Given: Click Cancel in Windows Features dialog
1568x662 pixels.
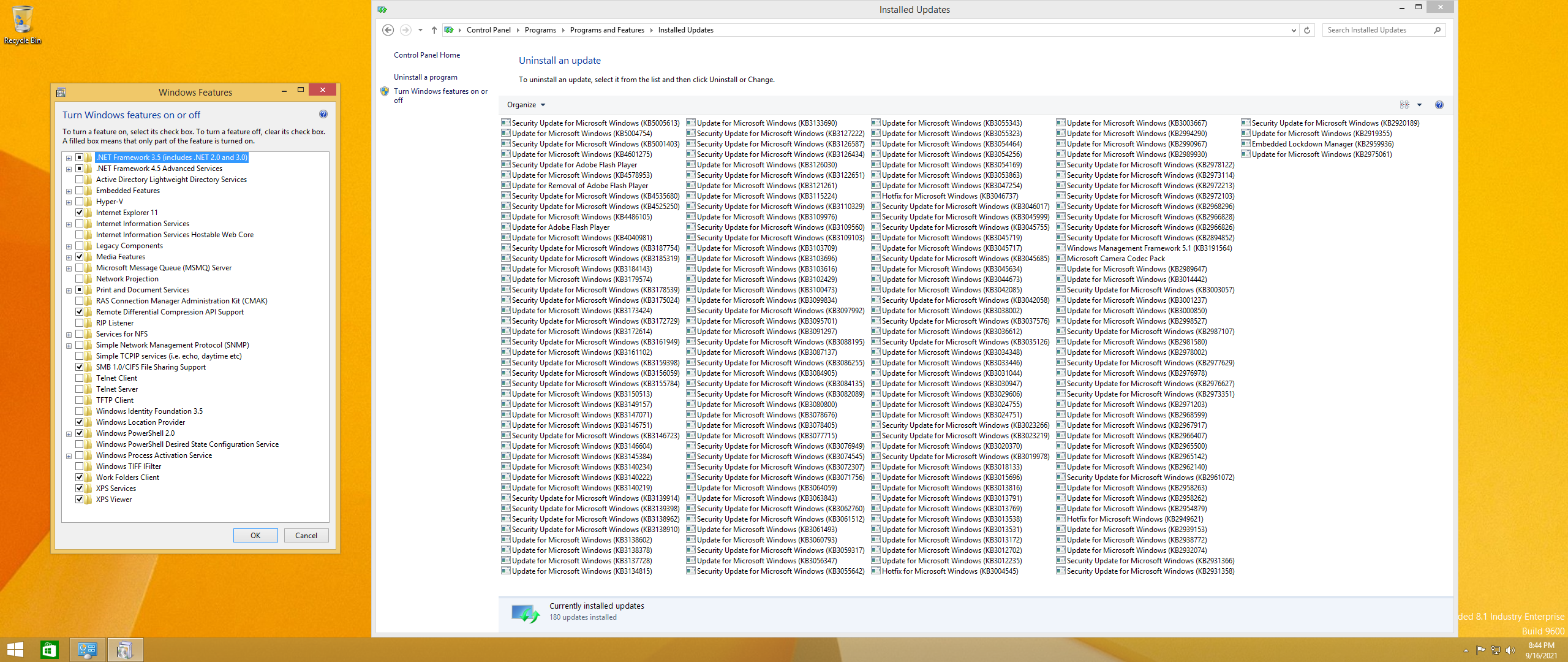Looking at the screenshot, I should coord(306,535).
